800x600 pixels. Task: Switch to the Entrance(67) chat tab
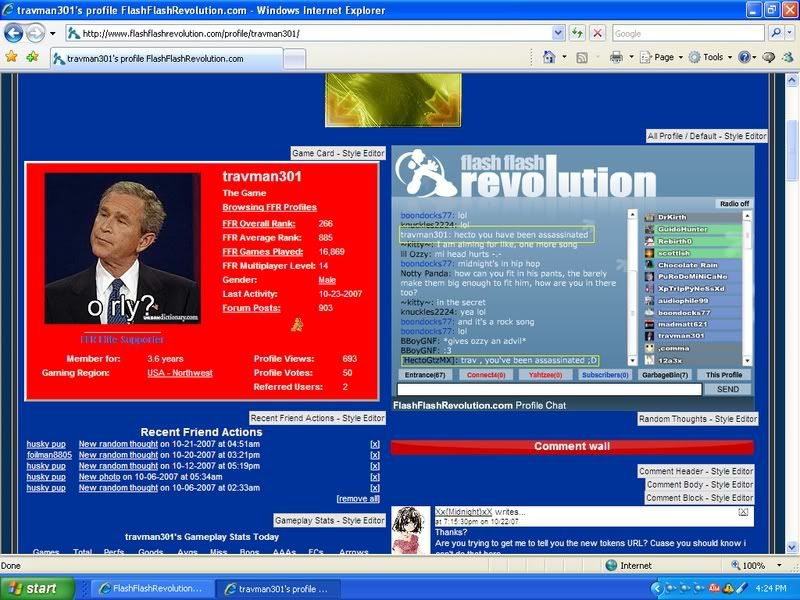click(x=424, y=375)
